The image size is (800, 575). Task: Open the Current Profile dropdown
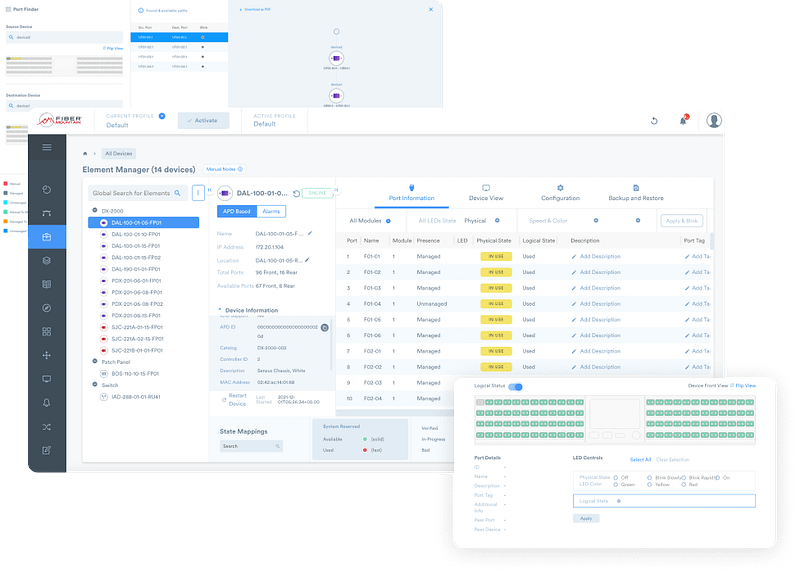162,116
